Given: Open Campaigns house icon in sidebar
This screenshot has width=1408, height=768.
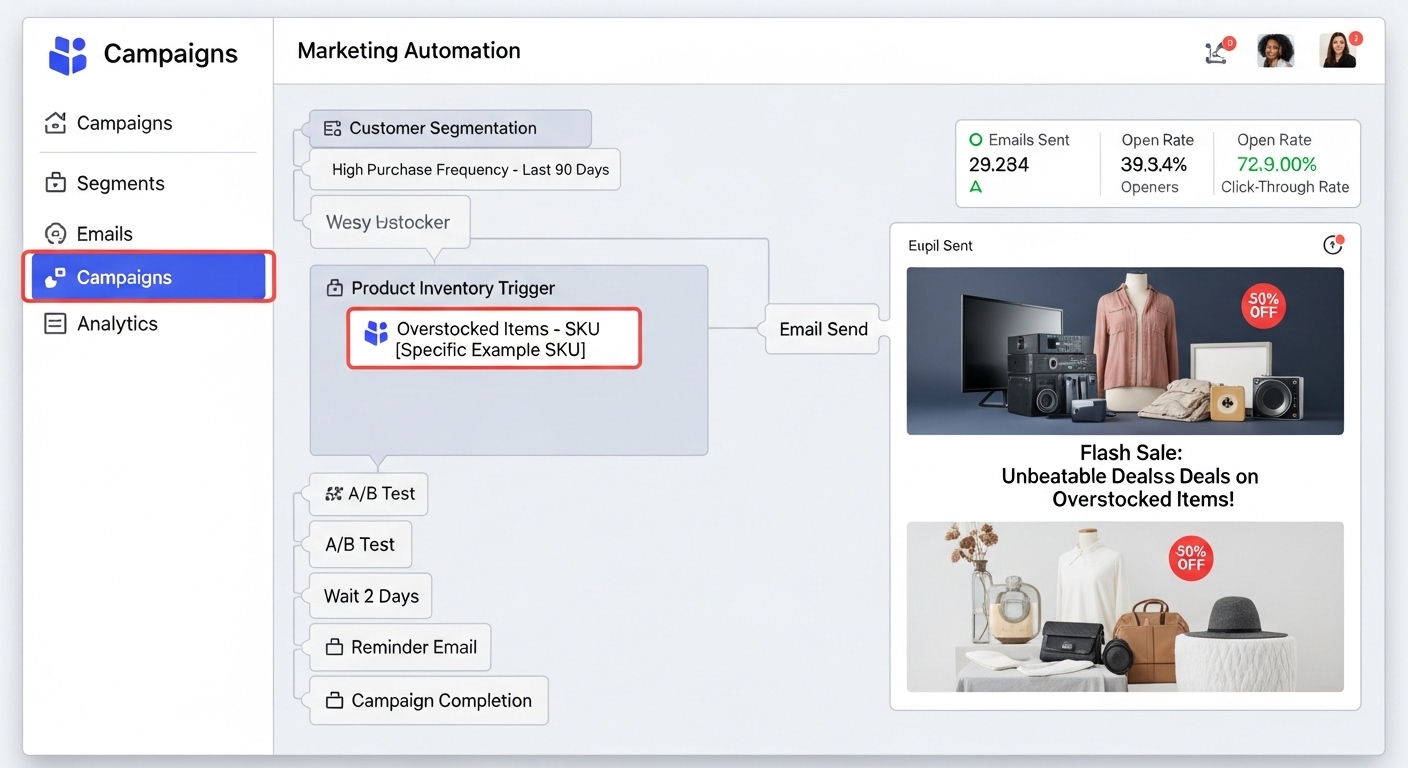Looking at the screenshot, I should pos(56,123).
